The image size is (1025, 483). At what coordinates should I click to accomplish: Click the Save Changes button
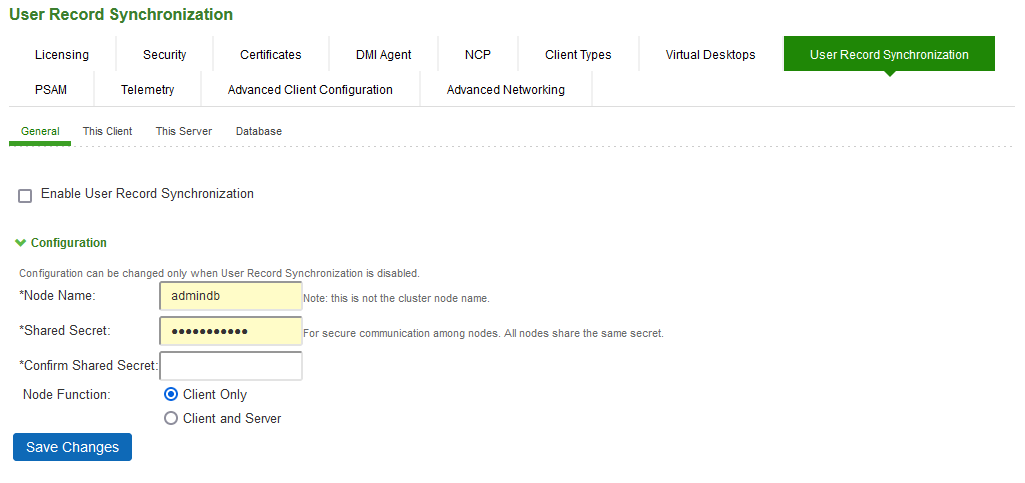click(72, 447)
